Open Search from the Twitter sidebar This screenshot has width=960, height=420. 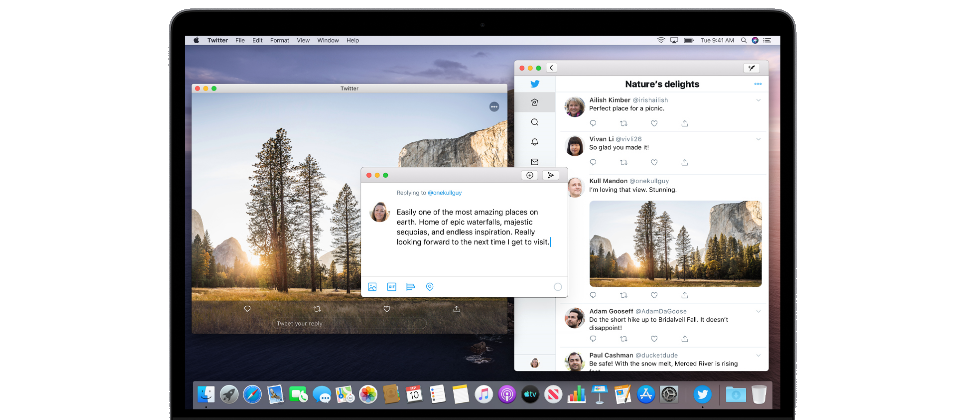pos(534,122)
